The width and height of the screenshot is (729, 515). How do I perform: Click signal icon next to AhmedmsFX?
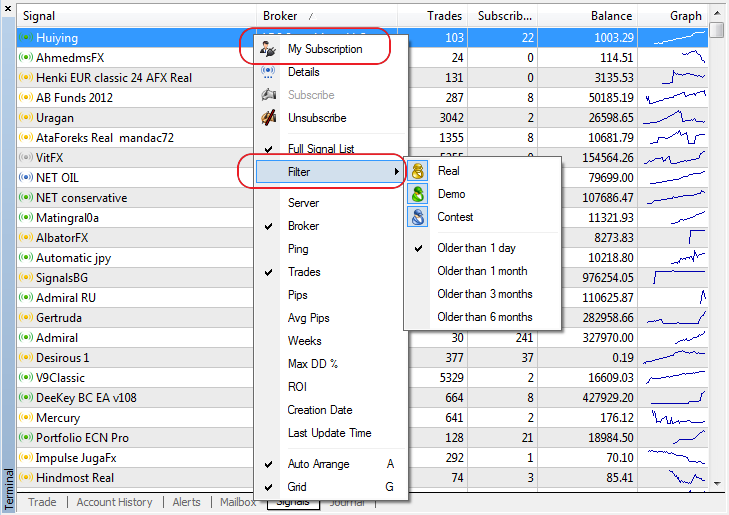[26, 58]
